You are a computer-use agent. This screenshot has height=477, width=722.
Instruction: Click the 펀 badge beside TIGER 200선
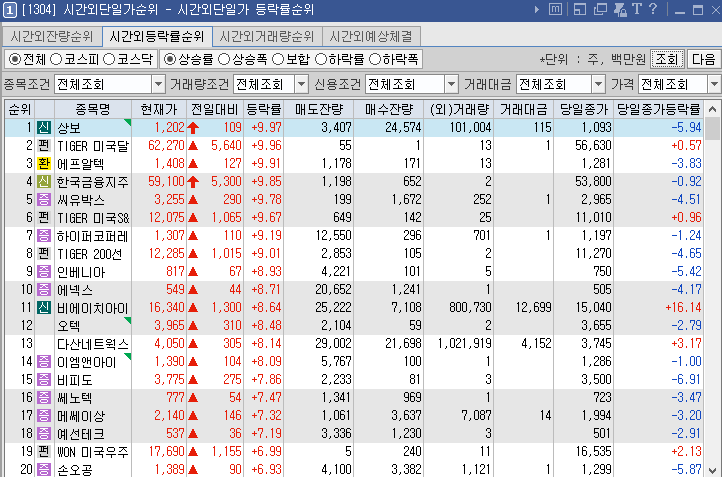(x=44, y=253)
